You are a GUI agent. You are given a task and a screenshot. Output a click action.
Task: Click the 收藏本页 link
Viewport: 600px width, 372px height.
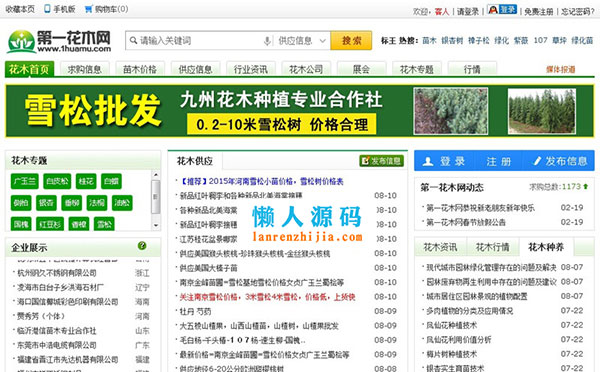[x=20, y=9]
